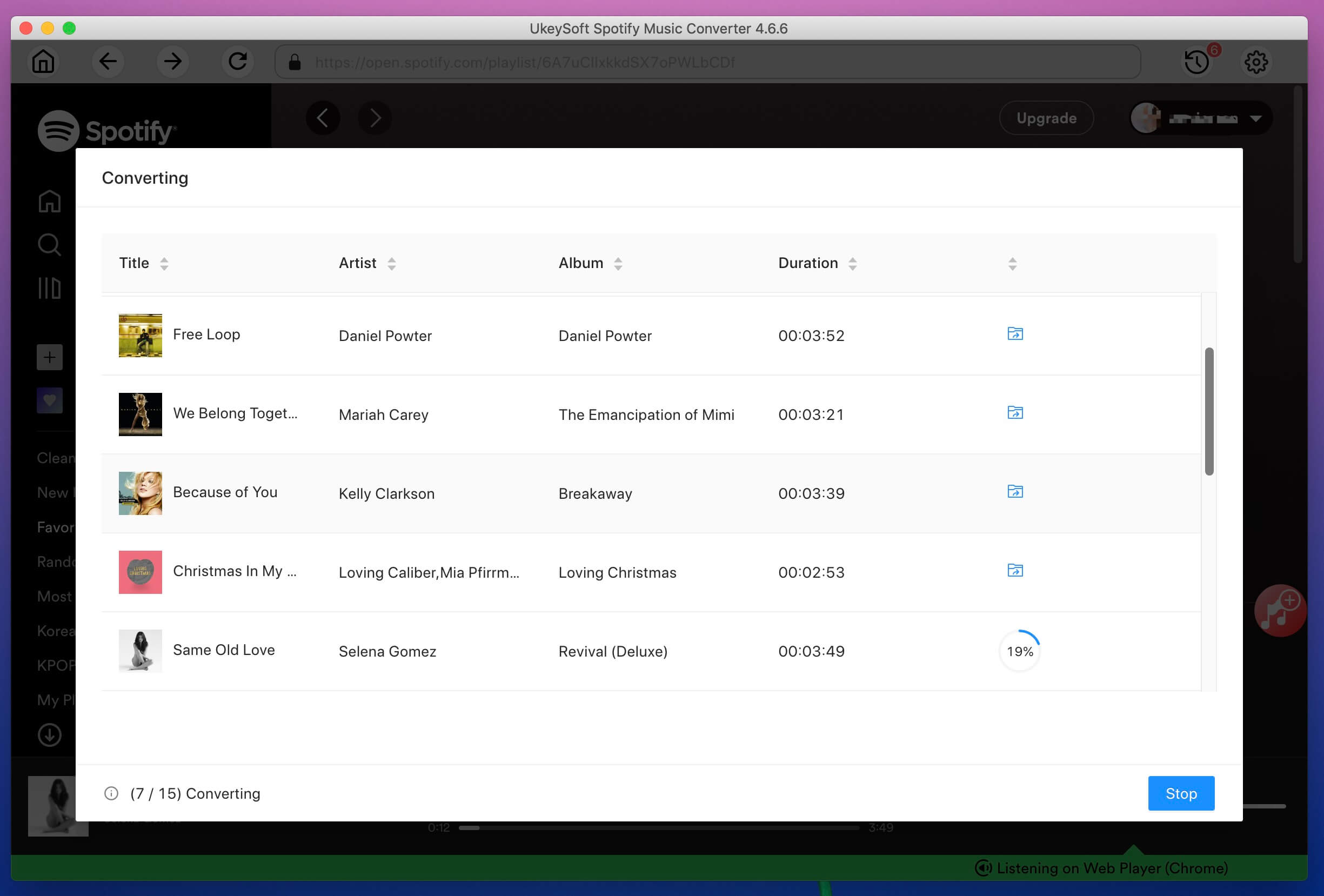The width and height of the screenshot is (1324, 896).
Task: Click the additional sort options column header
Action: [x=1013, y=263]
